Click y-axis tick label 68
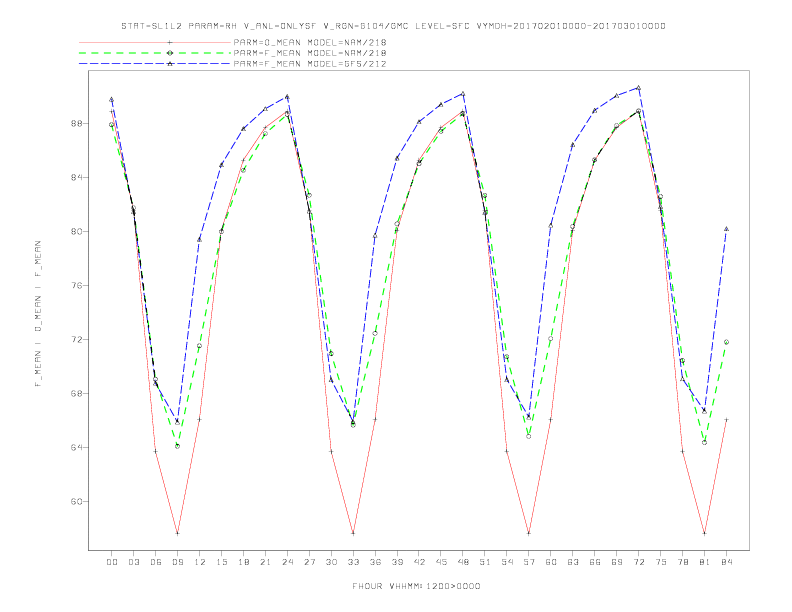The image size is (792, 612). (x=75, y=393)
